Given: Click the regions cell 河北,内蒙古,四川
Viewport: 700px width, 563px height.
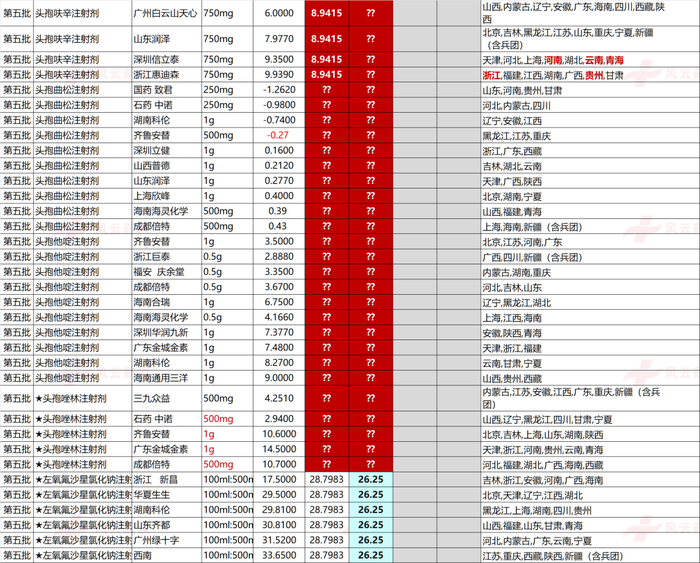Looking at the screenshot, I should [590, 105].
